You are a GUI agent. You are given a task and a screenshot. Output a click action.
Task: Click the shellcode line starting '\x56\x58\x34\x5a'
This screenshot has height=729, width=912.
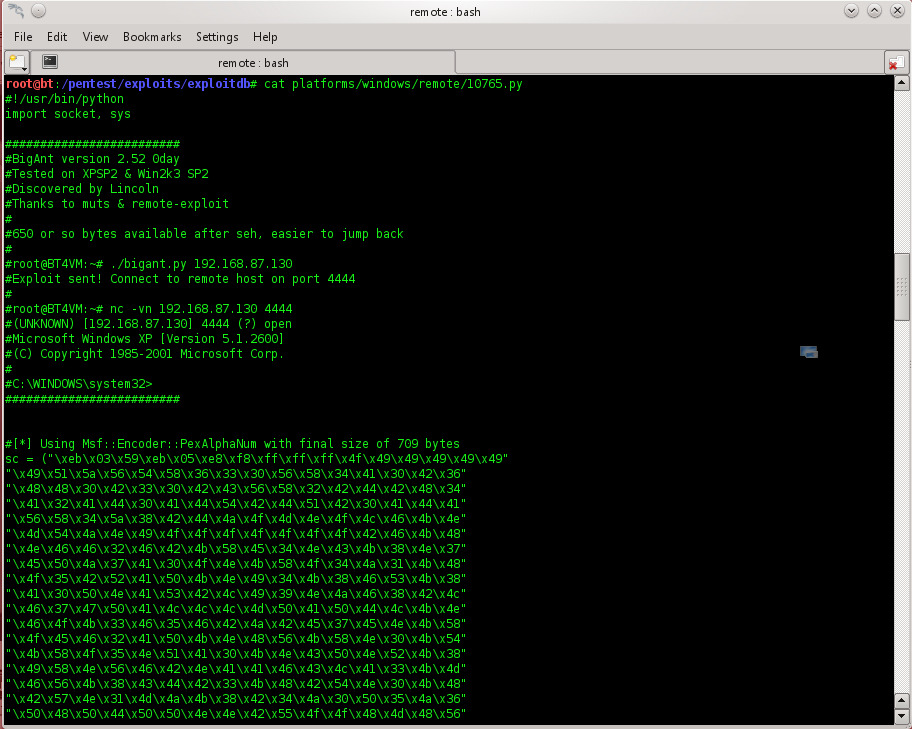(236, 519)
